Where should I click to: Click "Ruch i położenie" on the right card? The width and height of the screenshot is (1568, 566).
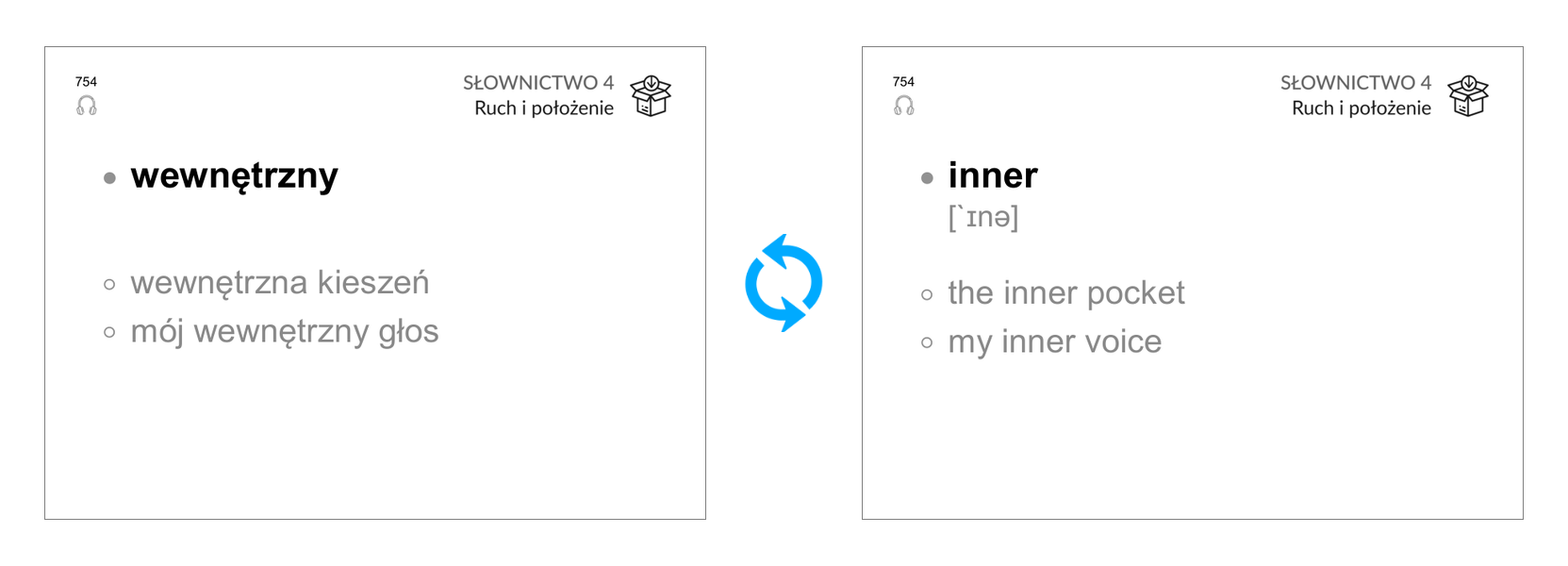pyautogui.click(x=1362, y=108)
